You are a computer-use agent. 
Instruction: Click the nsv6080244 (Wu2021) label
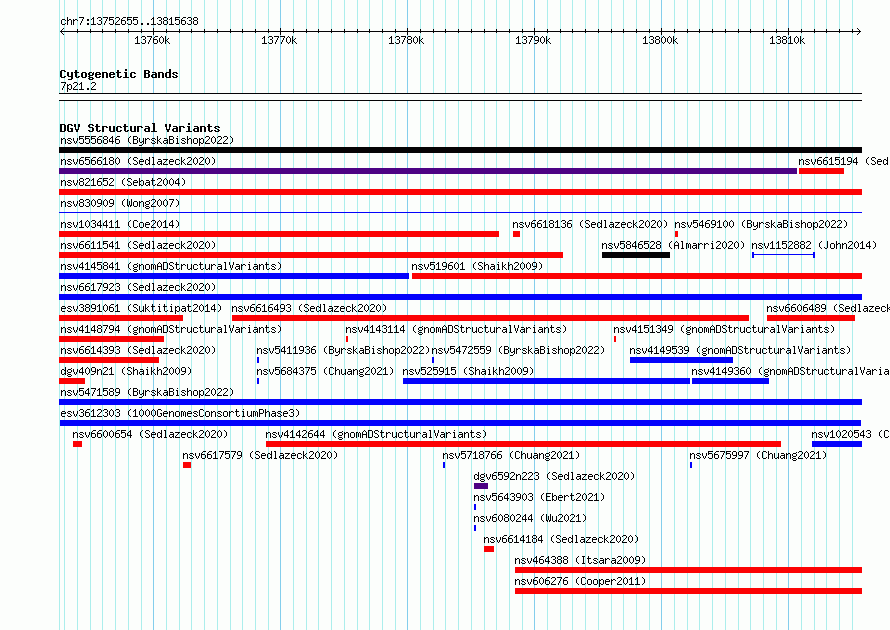pyautogui.click(x=530, y=518)
